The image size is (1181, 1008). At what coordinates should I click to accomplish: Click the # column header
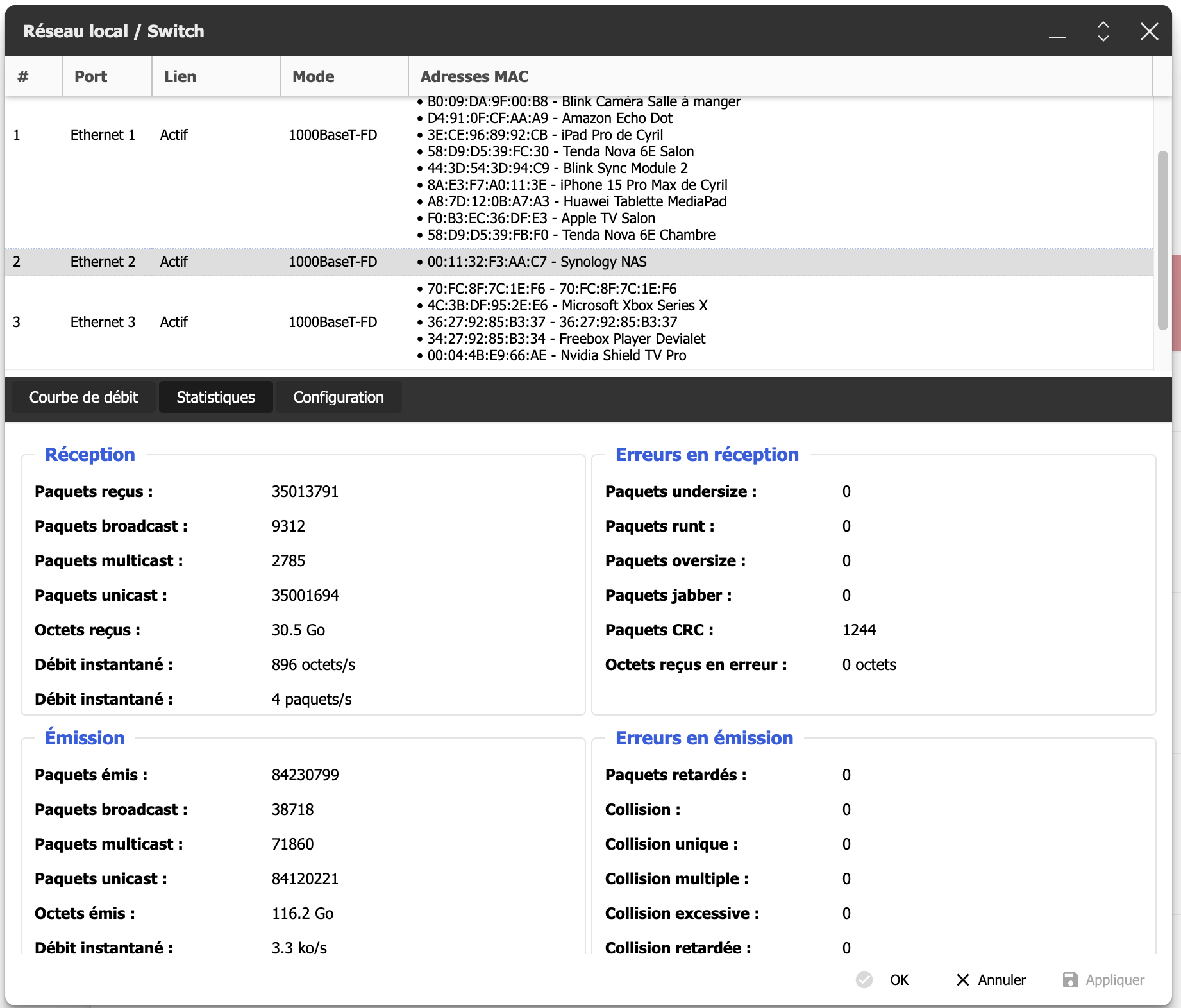point(33,76)
